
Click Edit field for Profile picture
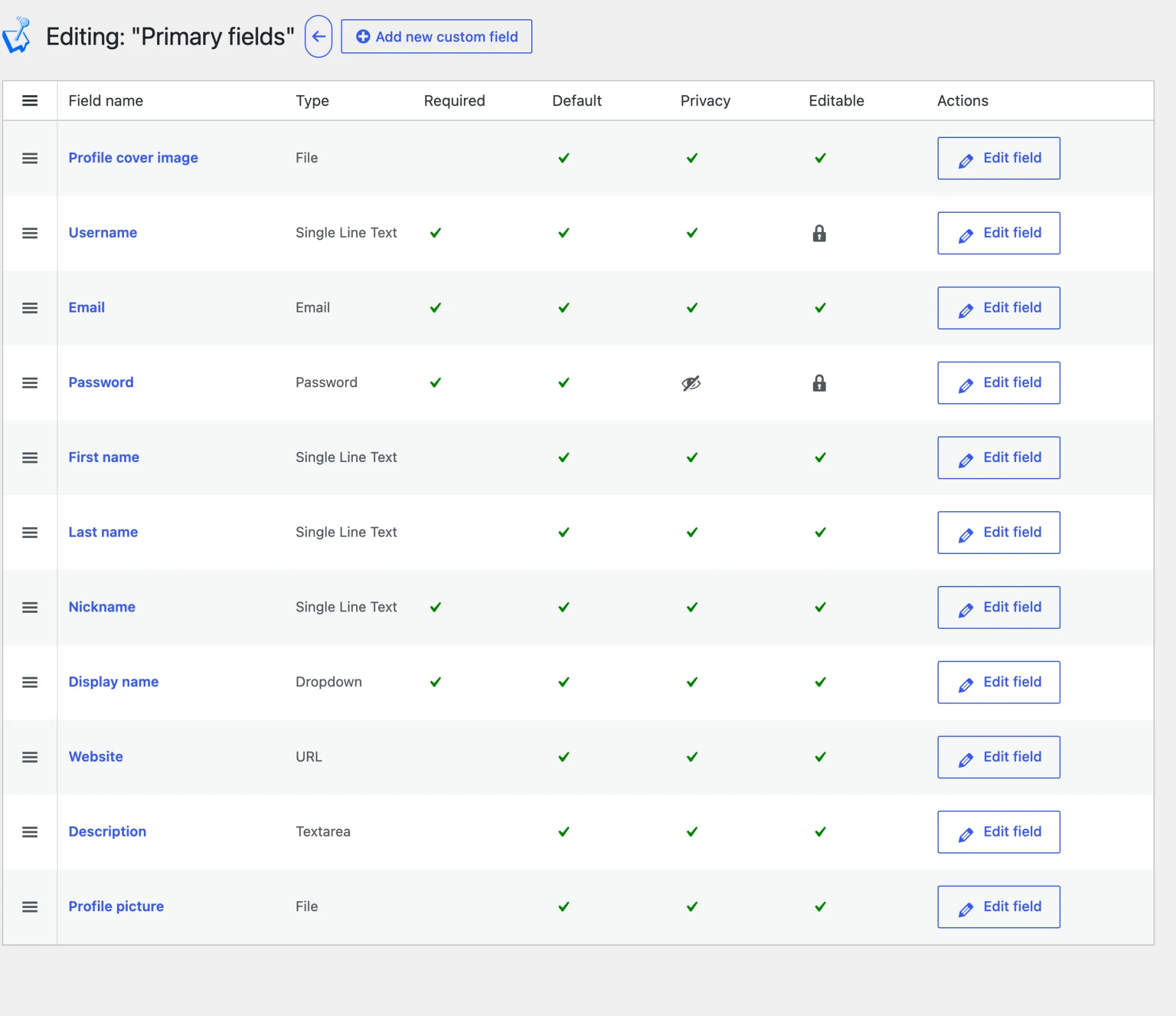click(998, 907)
